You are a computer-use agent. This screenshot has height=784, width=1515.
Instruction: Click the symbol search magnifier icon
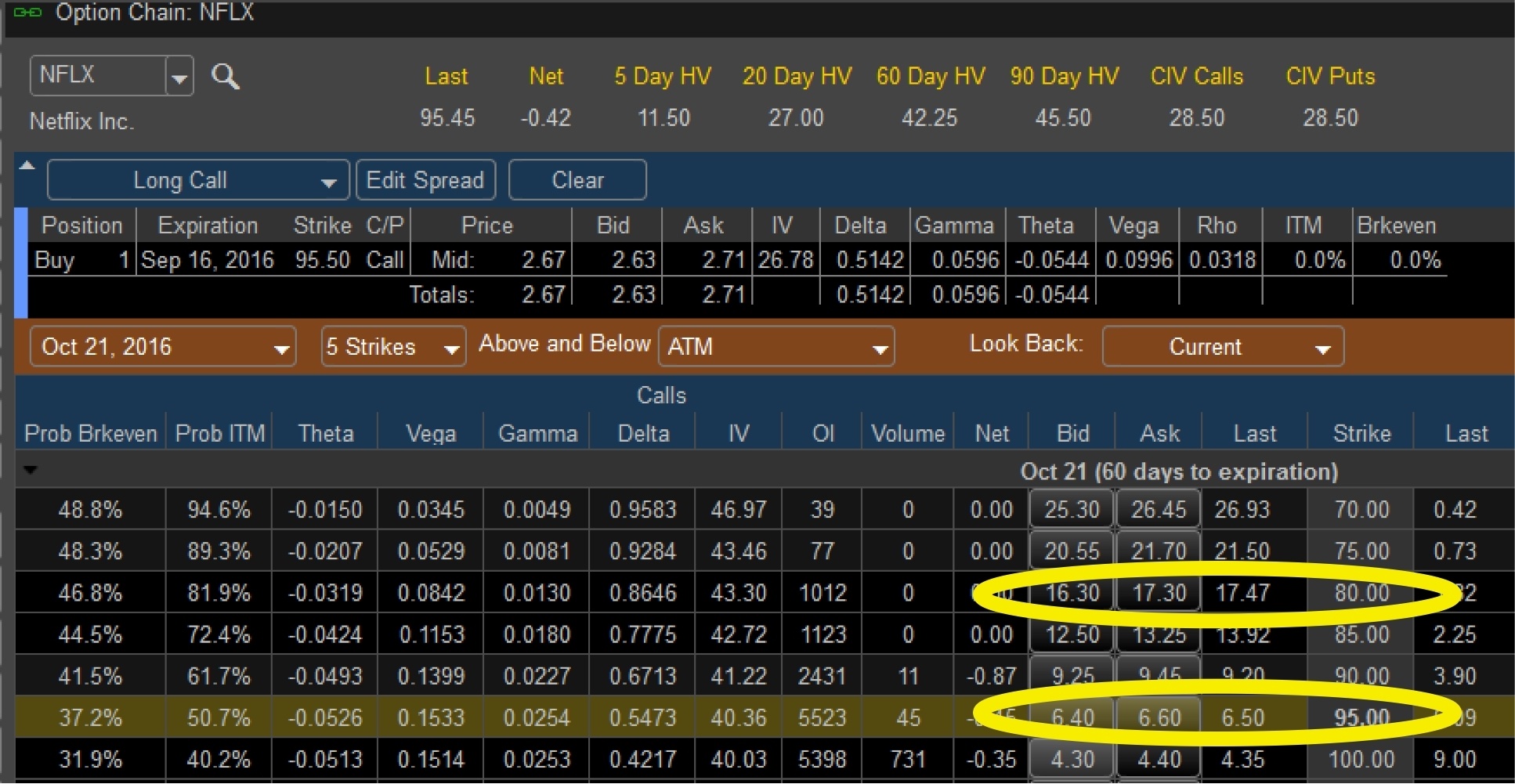coord(226,77)
